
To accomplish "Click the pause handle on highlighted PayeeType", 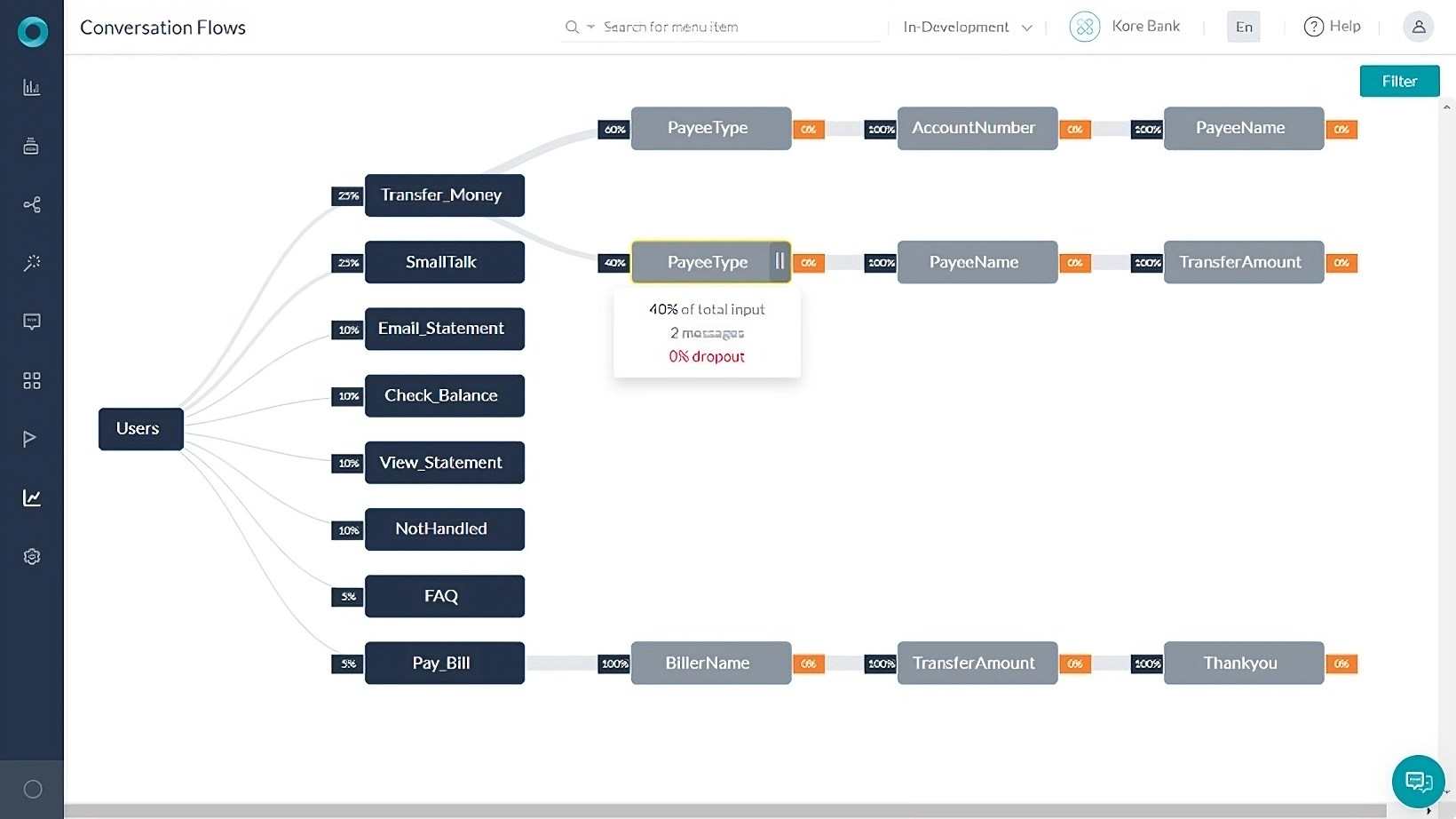I will (779, 261).
